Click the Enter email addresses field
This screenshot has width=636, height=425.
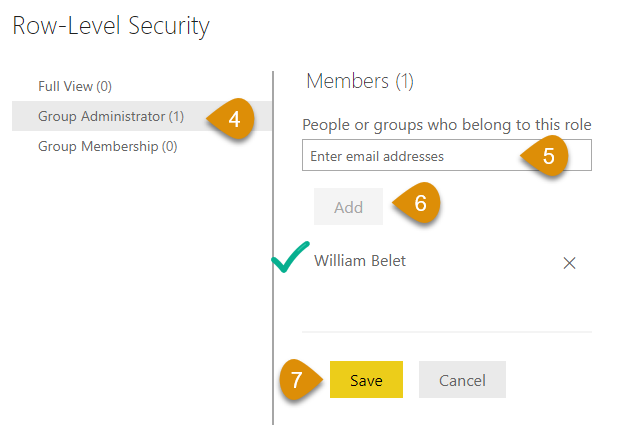coord(410,156)
